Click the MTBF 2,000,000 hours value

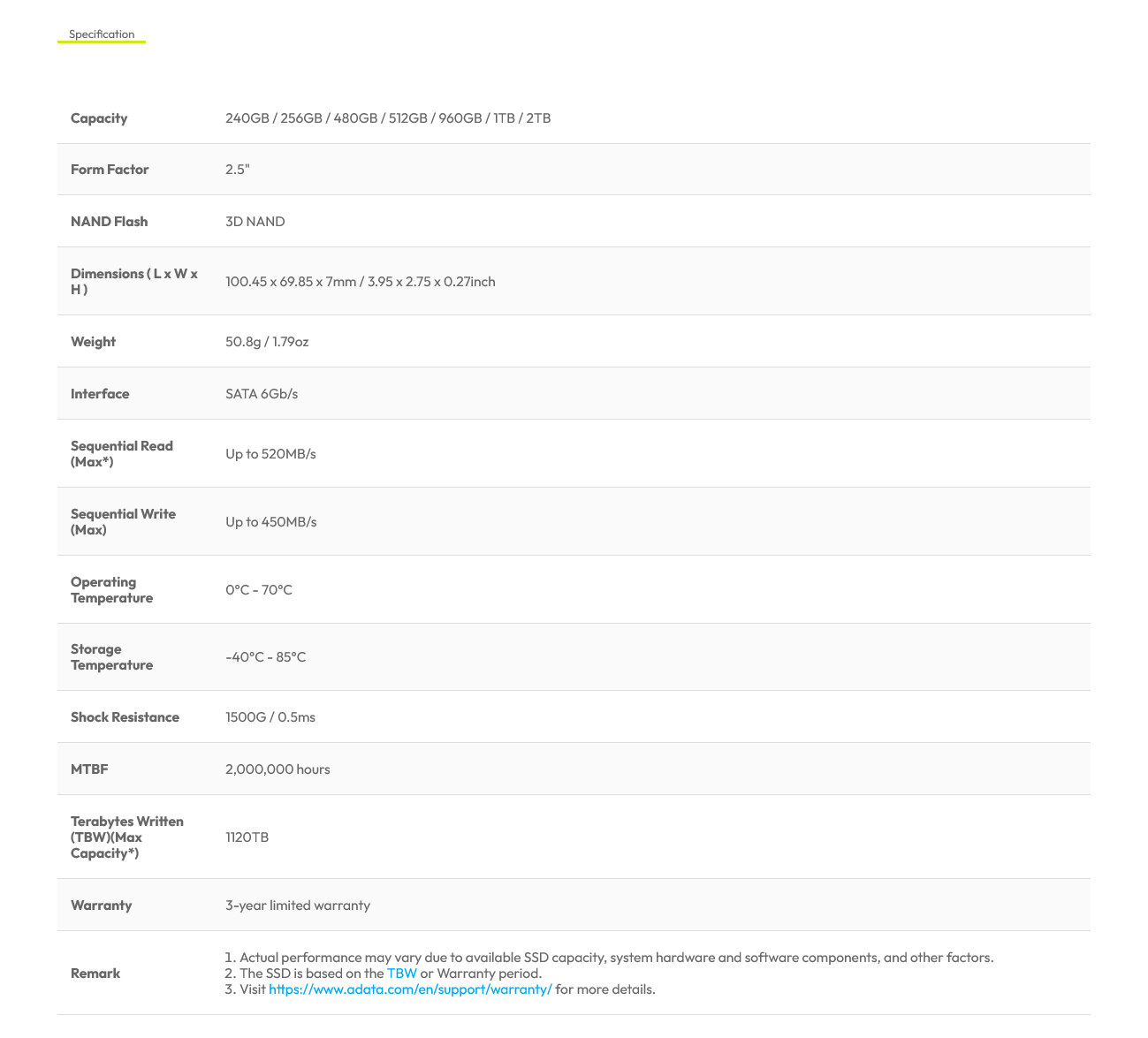pos(277,769)
